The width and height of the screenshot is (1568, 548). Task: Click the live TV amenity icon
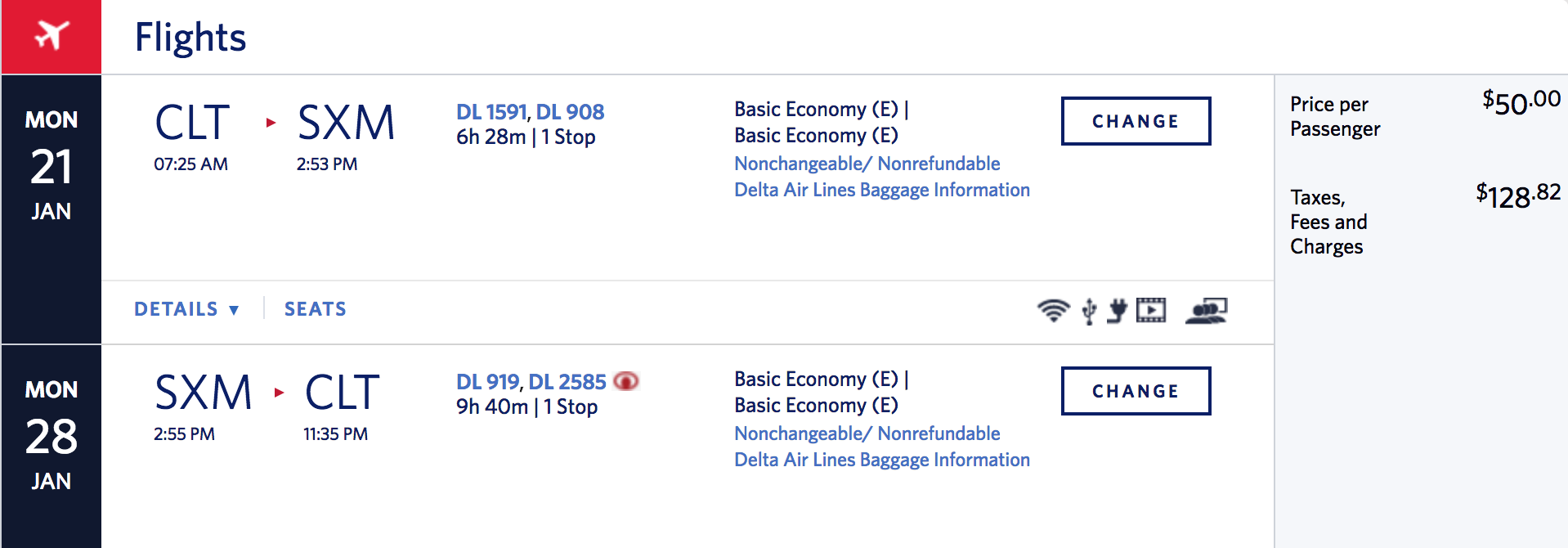(1207, 311)
